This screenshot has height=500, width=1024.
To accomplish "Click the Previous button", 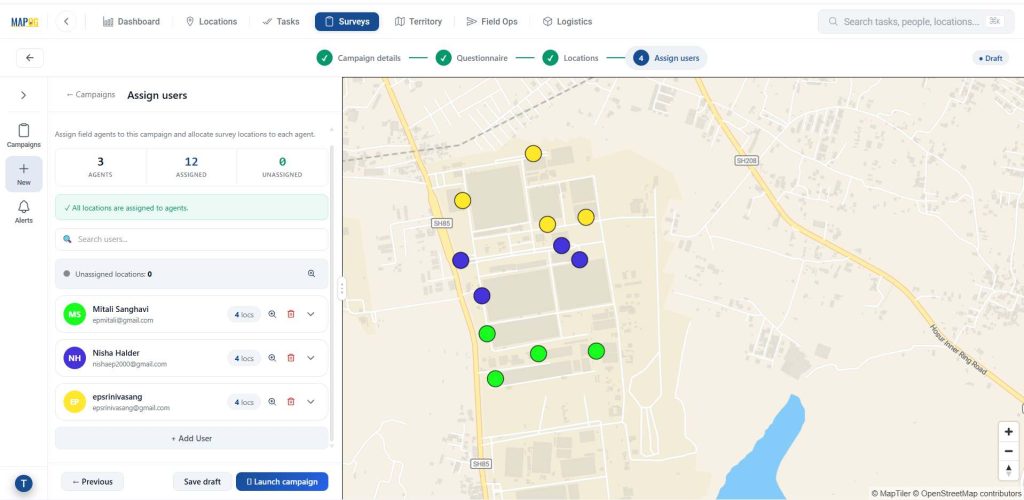I will [92, 482].
